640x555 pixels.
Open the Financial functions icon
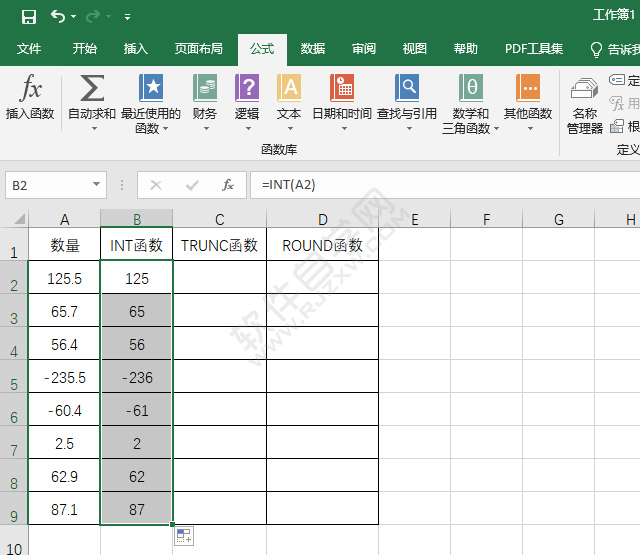pos(205,90)
